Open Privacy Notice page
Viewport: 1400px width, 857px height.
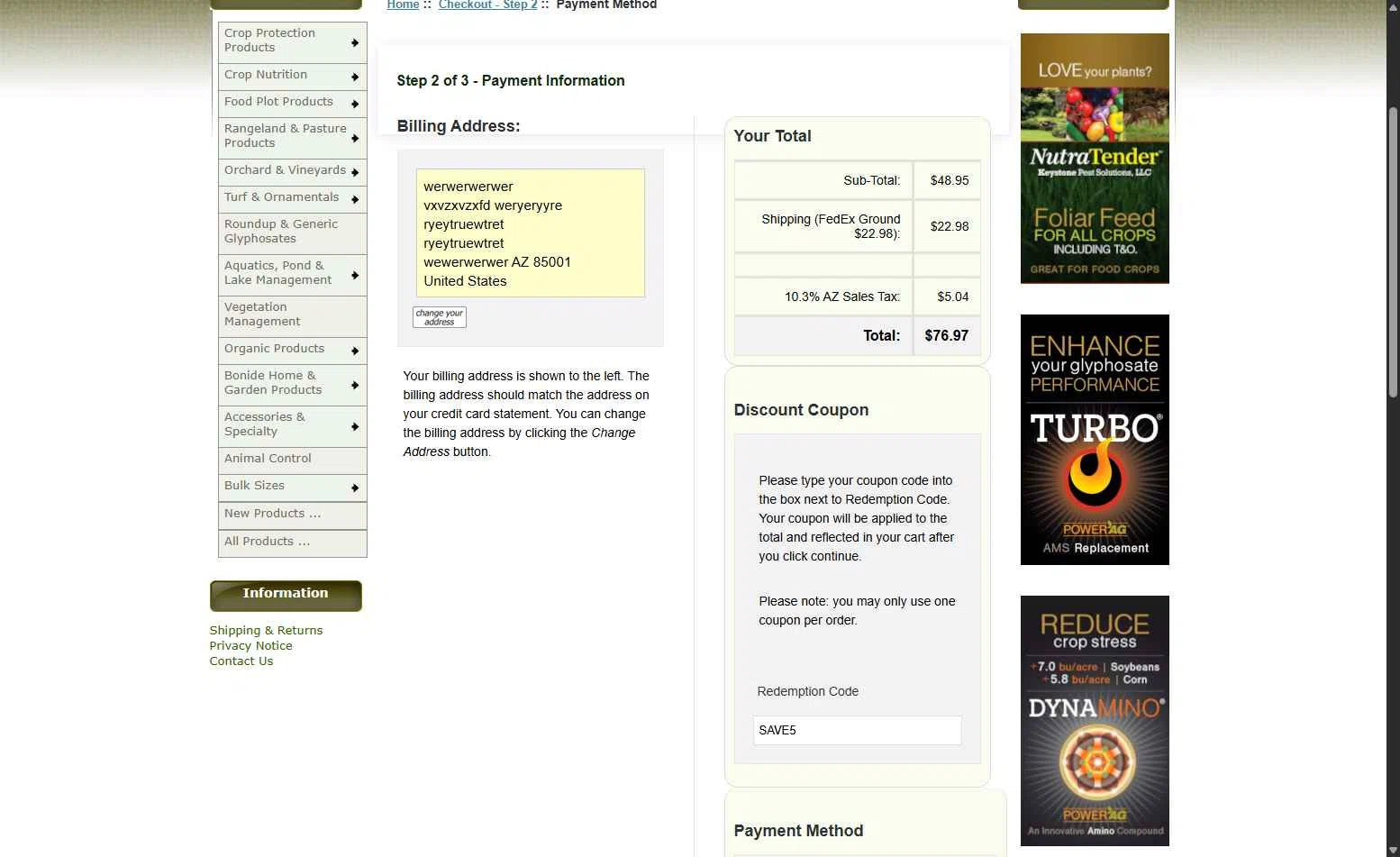[250, 646]
